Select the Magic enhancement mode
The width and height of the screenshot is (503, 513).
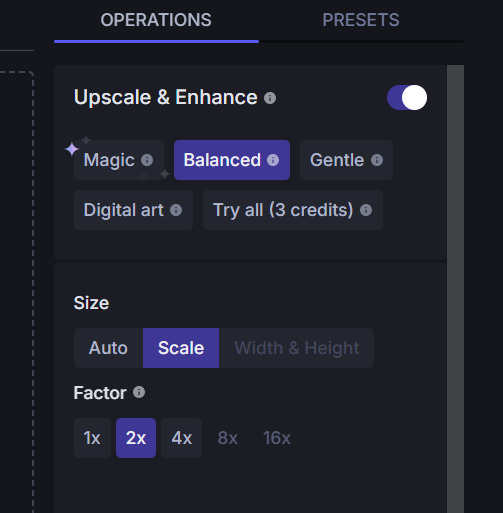pyautogui.click(x=119, y=160)
